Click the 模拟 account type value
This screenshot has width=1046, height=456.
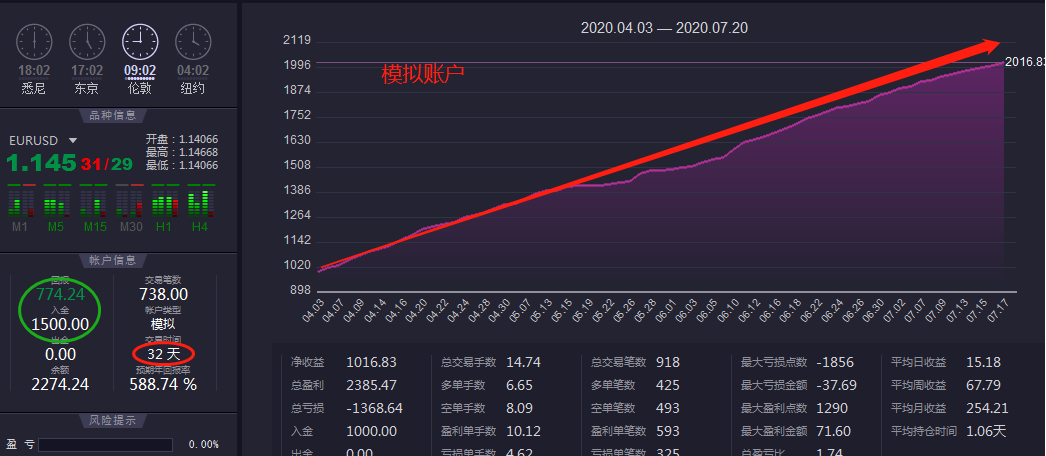163,324
